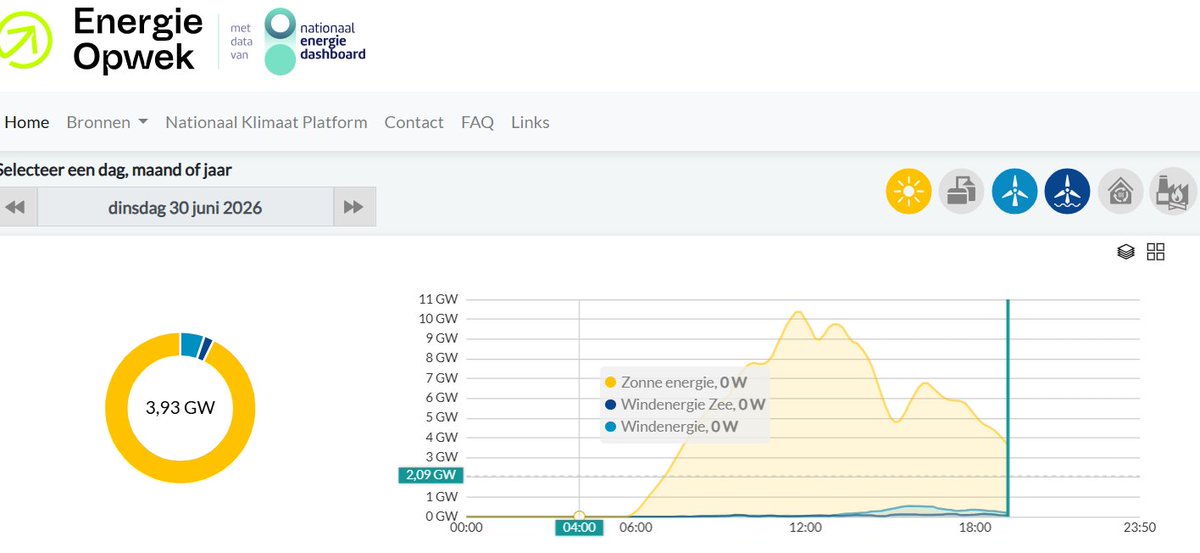Open the Contact page

(x=414, y=122)
